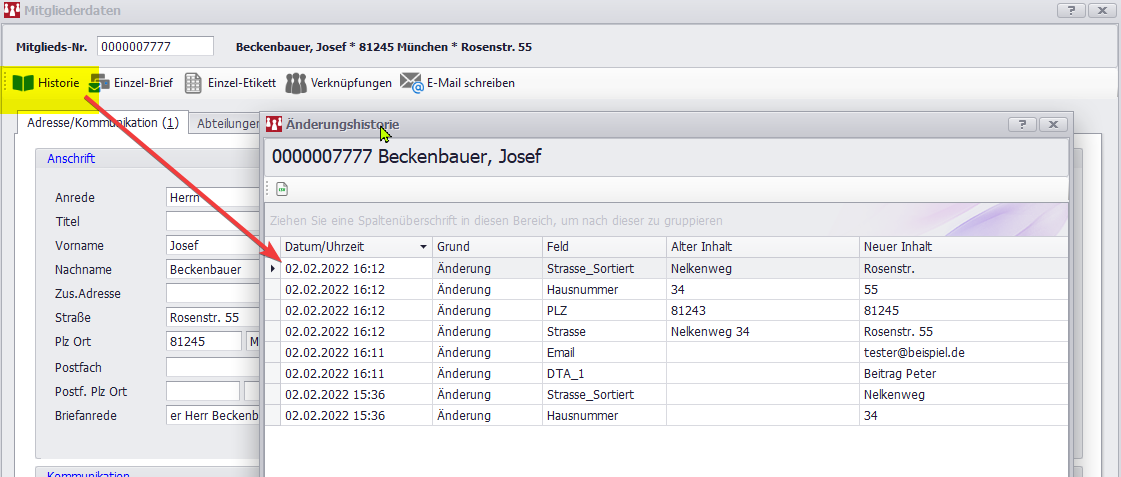
Task: Sort history by Grund column header
Action: (488, 247)
